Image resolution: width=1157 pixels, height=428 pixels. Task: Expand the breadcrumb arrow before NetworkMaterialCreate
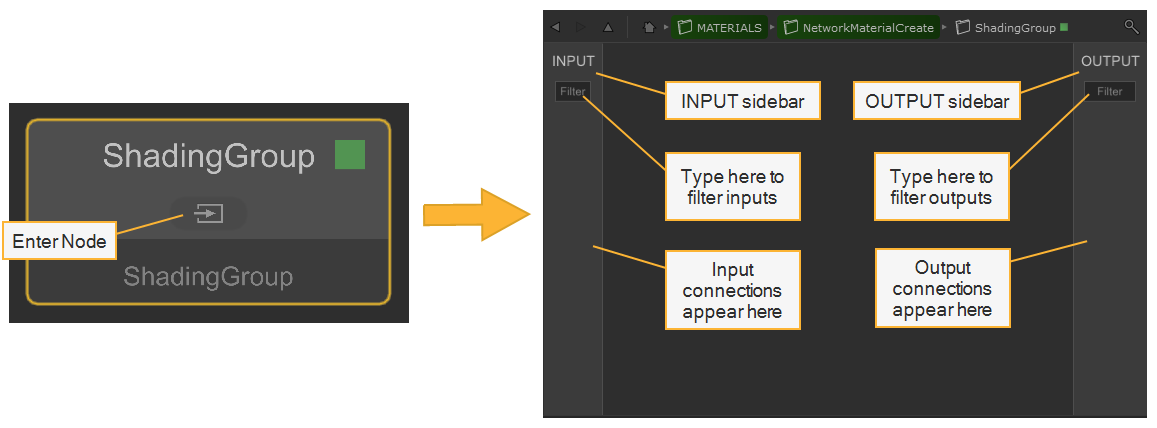point(773,28)
